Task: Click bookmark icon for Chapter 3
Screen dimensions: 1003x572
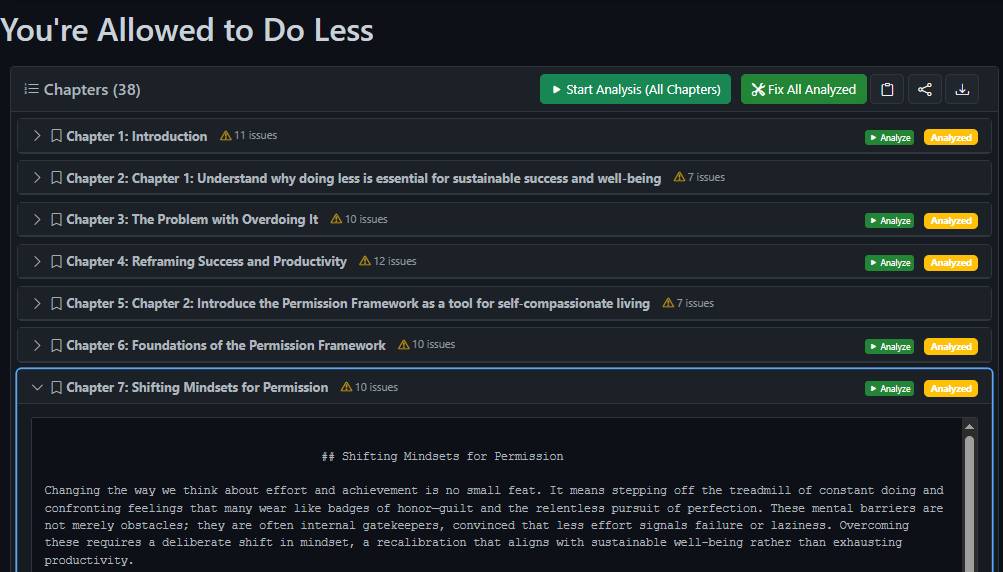Action: tap(57, 220)
